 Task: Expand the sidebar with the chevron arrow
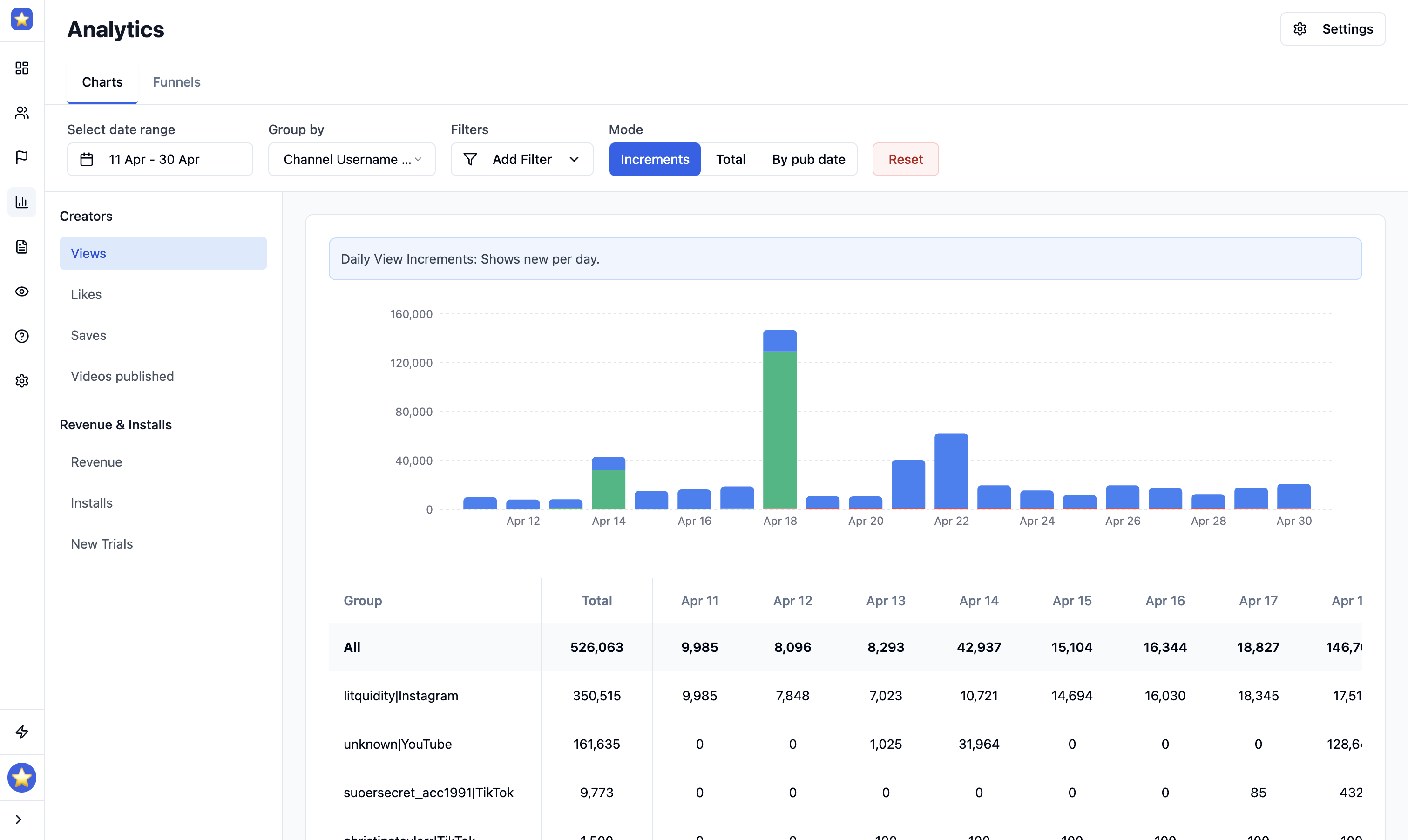pyautogui.click(x=19, y=820)
